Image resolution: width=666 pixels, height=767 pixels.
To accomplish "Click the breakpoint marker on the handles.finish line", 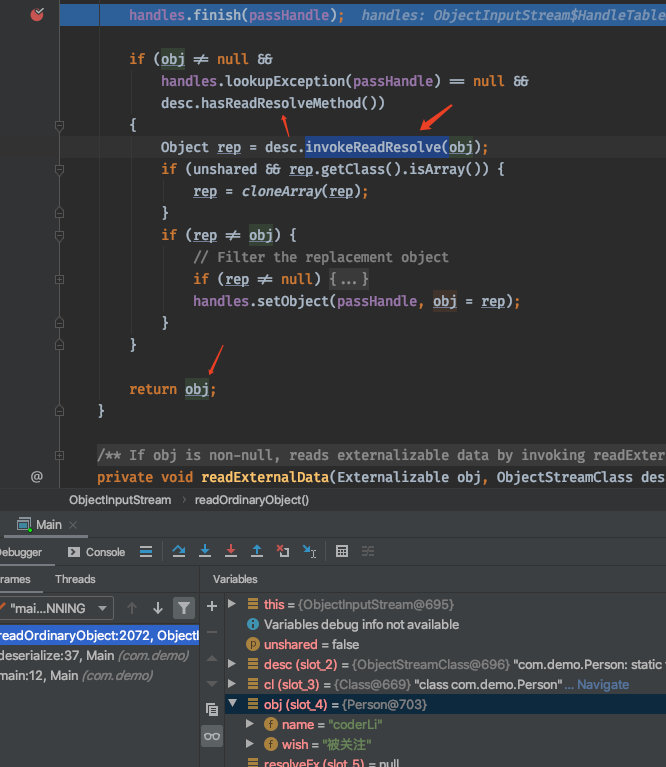I will click(x=37, y=15).
